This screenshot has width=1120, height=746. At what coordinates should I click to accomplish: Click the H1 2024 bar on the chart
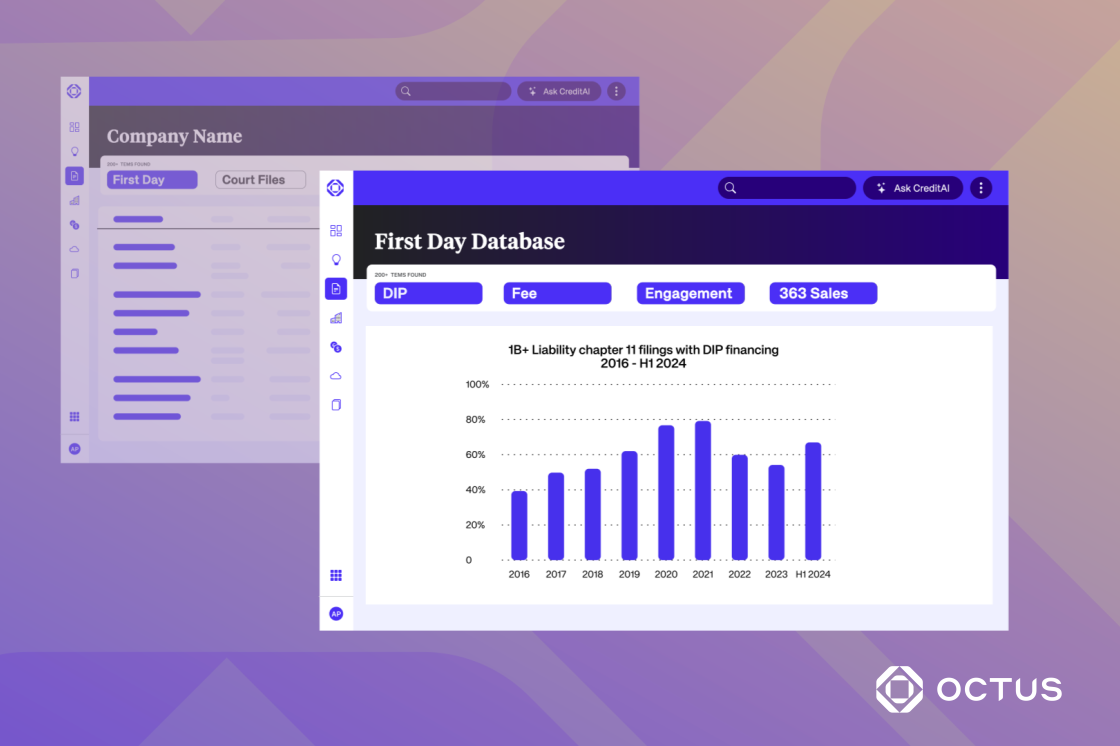(812, 500)
